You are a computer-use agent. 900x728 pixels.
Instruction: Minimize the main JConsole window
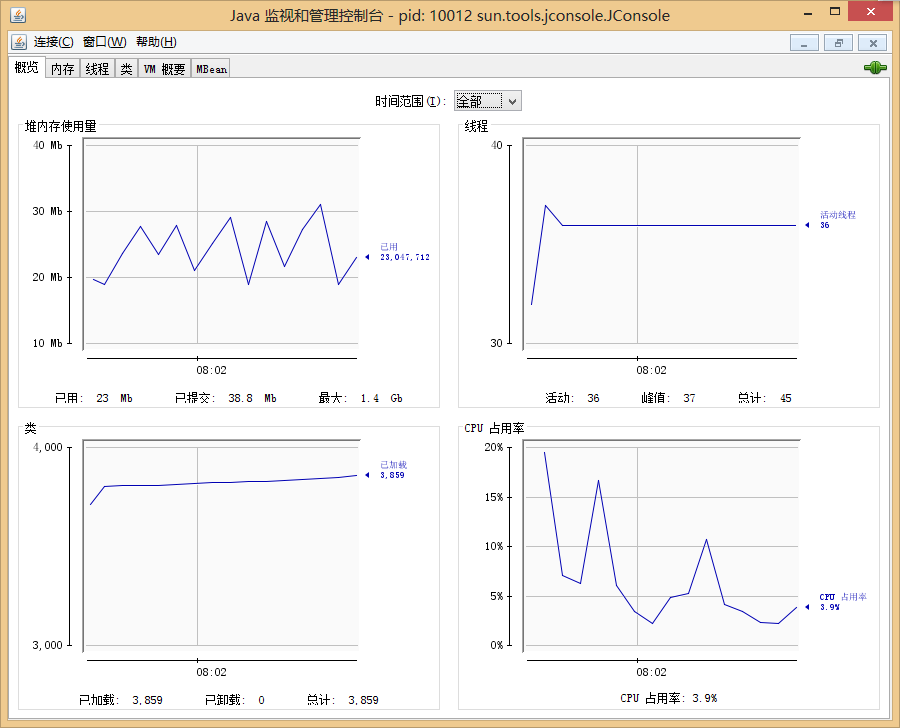[x=808, y=13]
